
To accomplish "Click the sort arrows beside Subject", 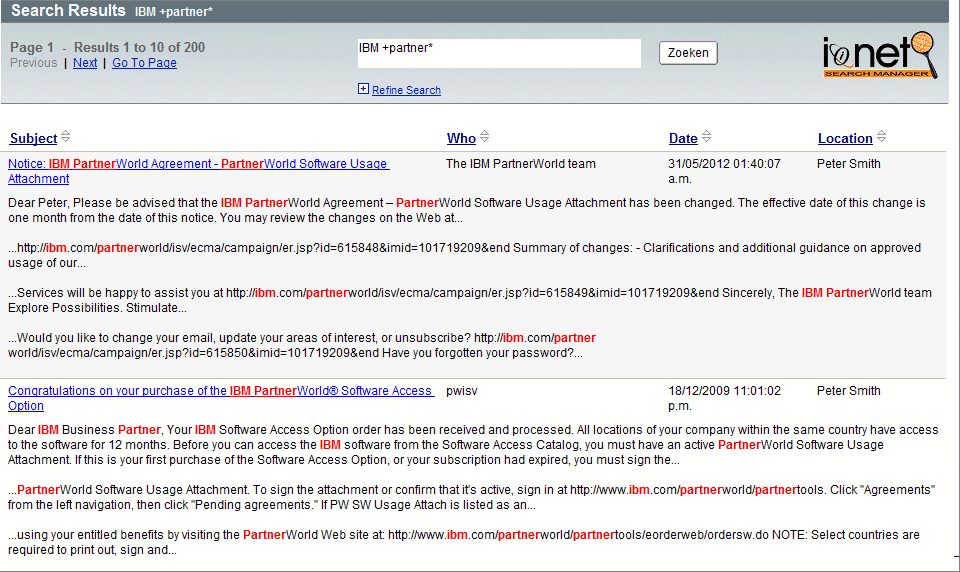I will (x=66, y=137).
